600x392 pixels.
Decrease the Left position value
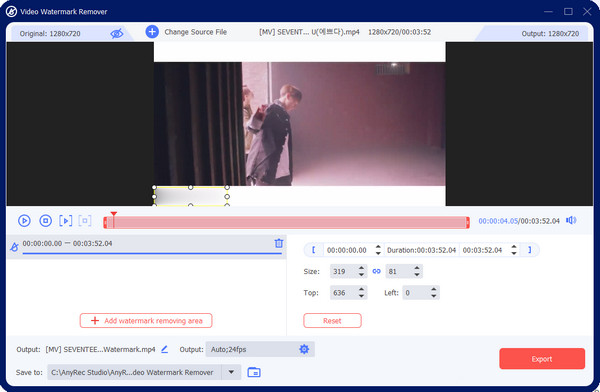click(434, 296)
